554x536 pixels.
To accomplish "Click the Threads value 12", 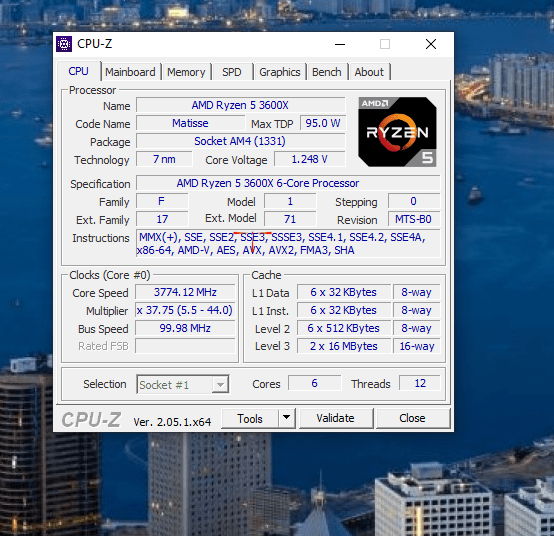I will tap(420, 383).
